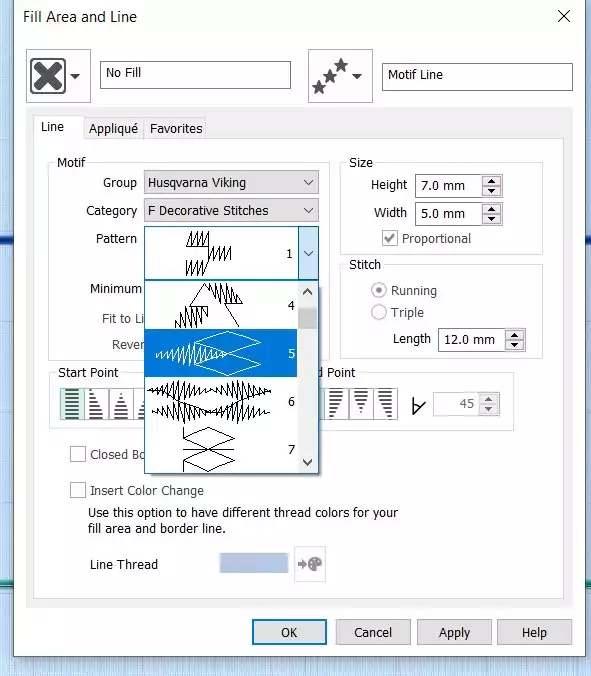The image size is (591, 676).
Task: Tick the Insert Color Change checkbox
Action: pyautogui.click(x=78, y=490)
